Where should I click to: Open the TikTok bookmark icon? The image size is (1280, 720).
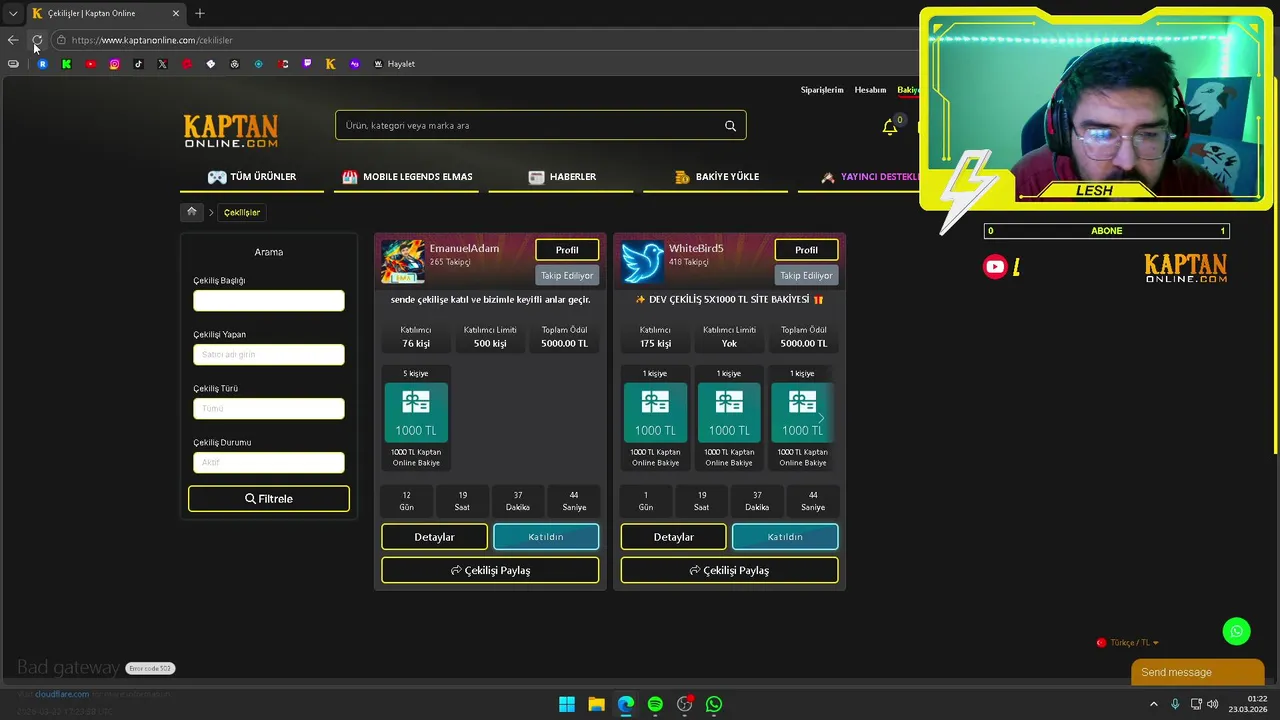[139, 64]
